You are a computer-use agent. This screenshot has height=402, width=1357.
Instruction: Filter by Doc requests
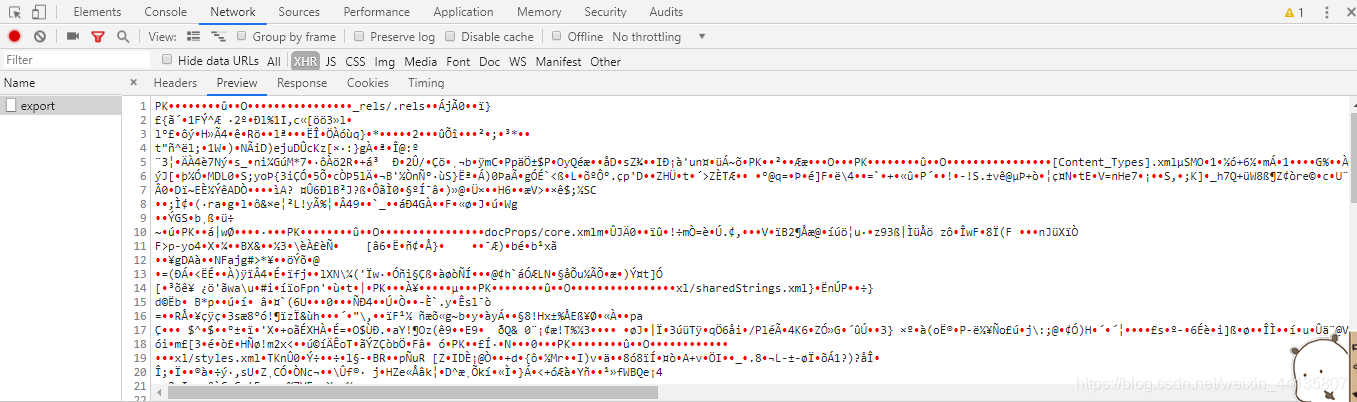pyautogui.click(x=490, y=61)
